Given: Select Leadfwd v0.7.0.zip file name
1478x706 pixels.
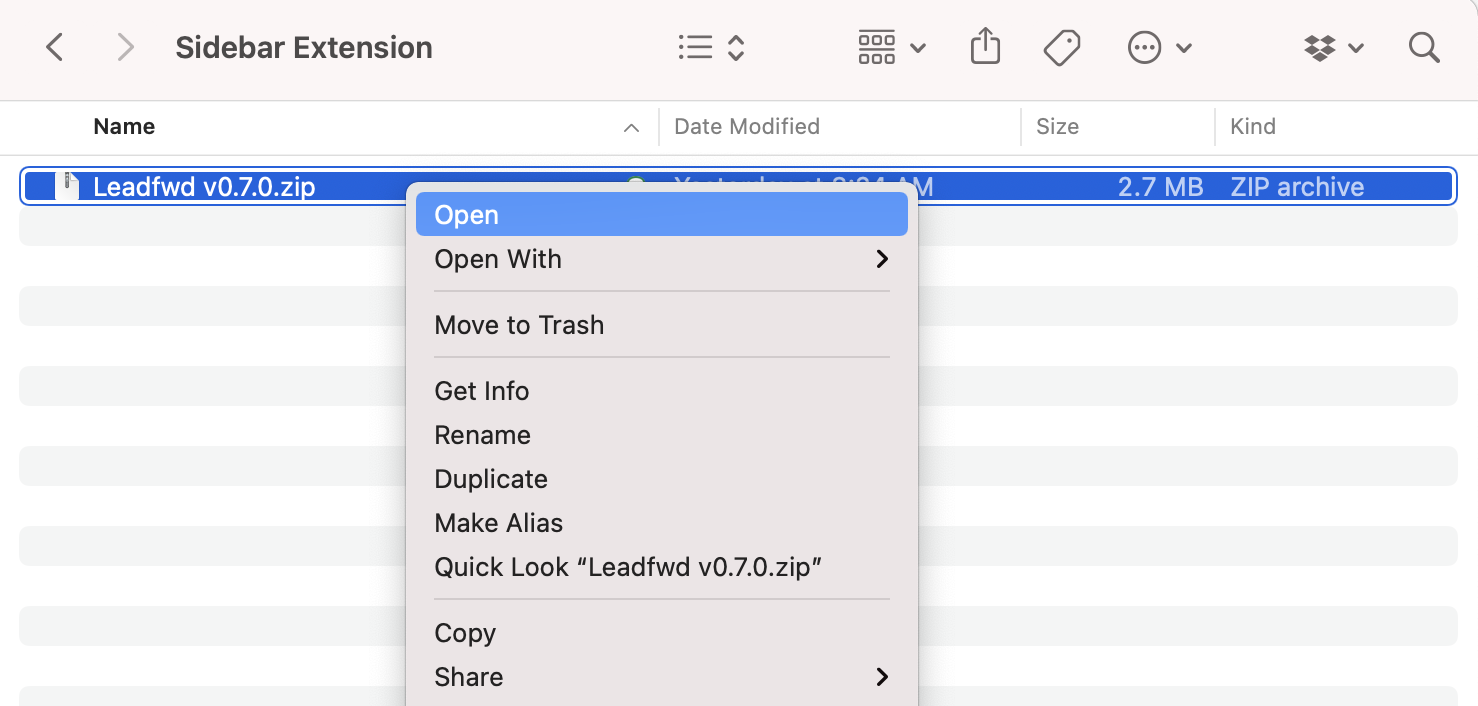Looking at the screenshot, I should click(204, 187).
